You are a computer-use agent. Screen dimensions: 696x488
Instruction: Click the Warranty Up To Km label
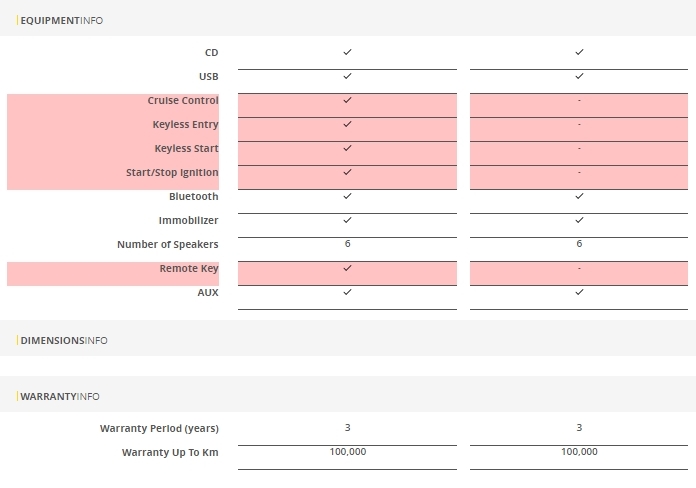(x=170, y=452)
